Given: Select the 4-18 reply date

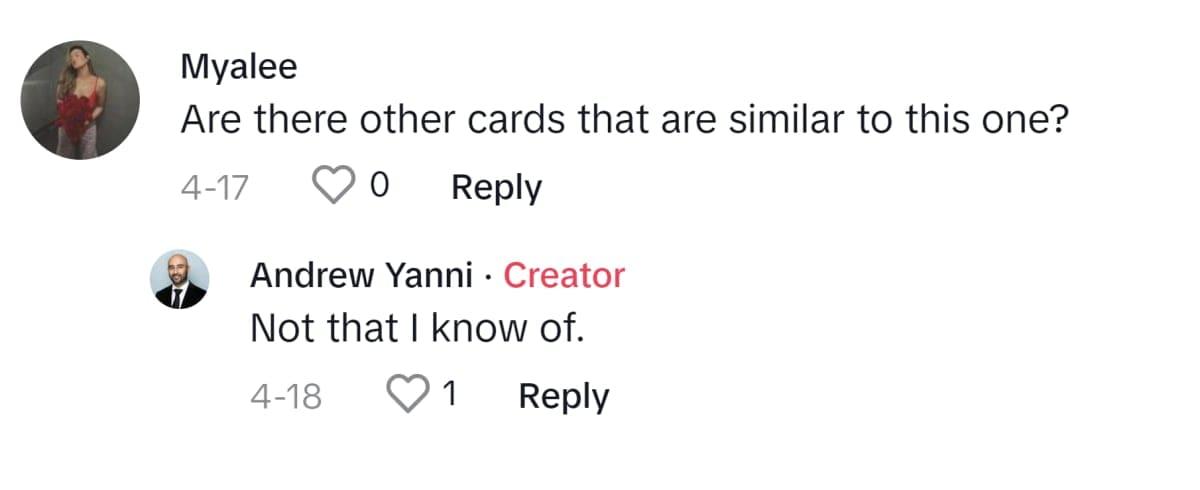Looking at the screenshot, I should 286,397.
